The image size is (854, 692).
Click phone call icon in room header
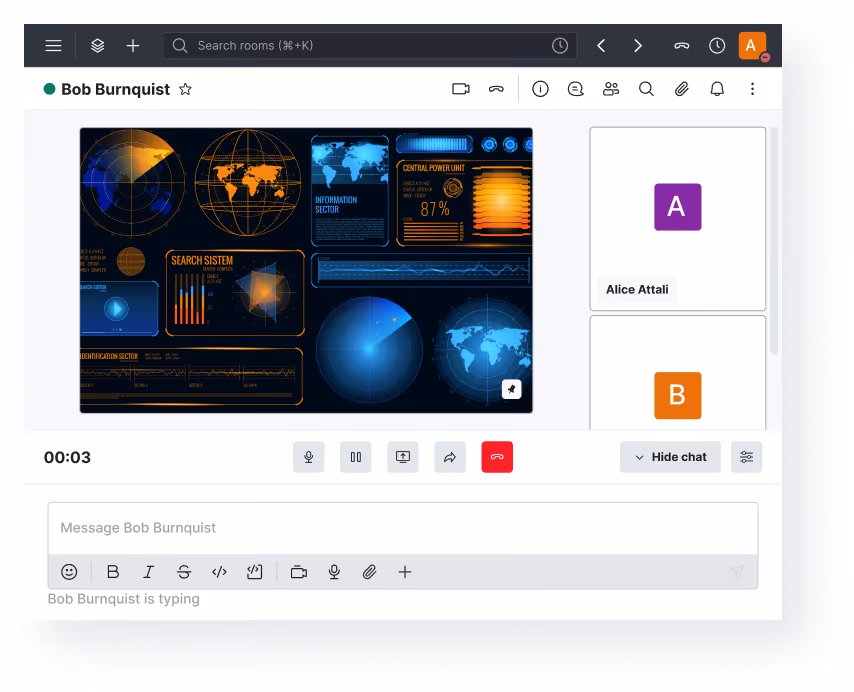[x=496, y=89]
